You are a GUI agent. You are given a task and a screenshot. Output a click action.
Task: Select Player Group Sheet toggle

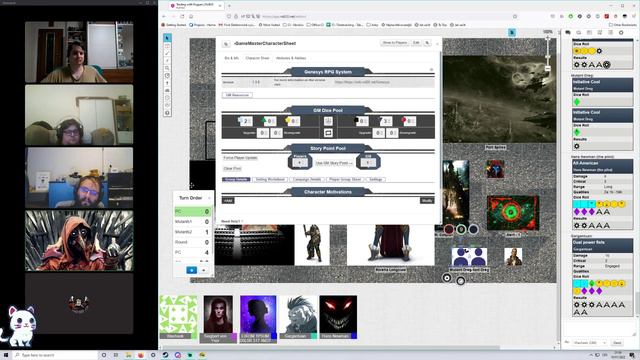[345, 180]
